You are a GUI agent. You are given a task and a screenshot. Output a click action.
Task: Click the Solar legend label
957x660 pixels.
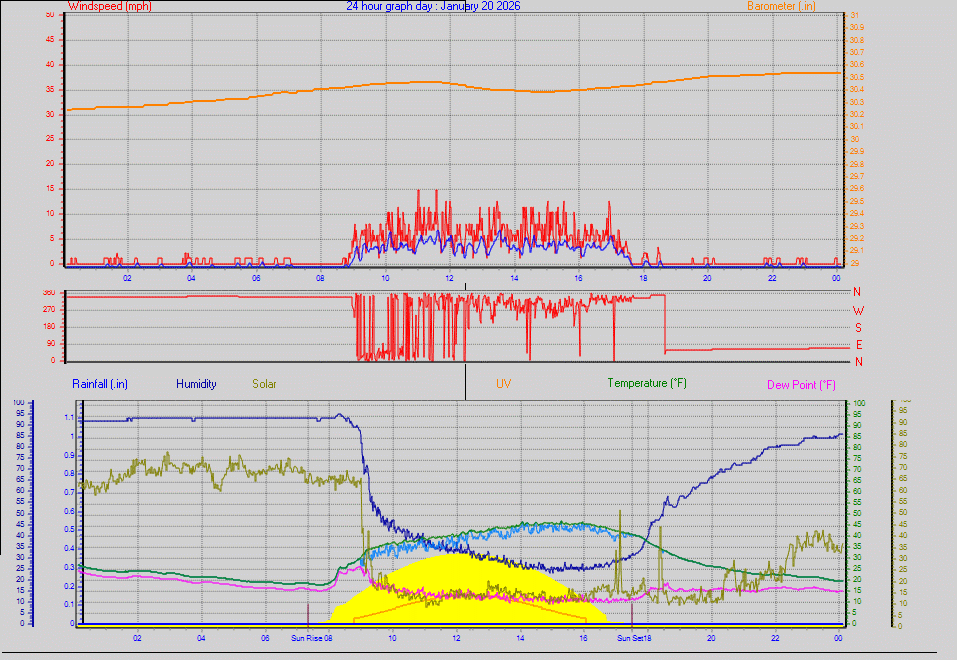click(264, 383)
